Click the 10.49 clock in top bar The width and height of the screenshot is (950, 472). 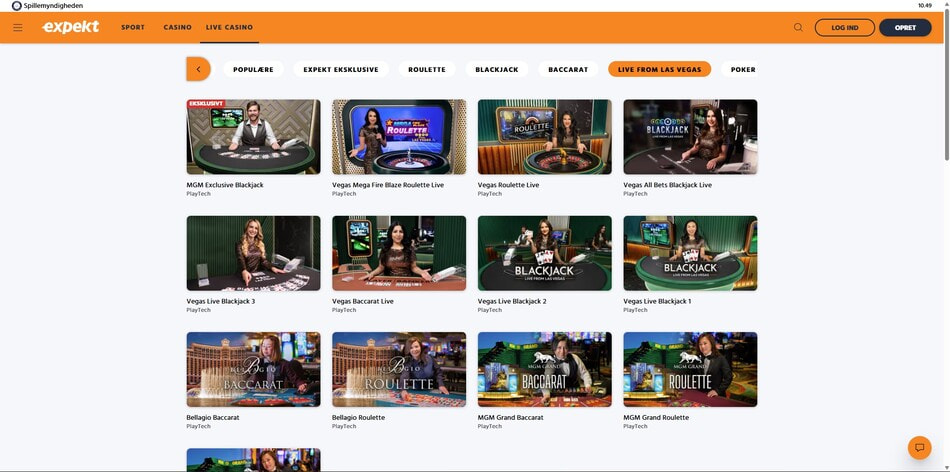click(x=925, y=5)
